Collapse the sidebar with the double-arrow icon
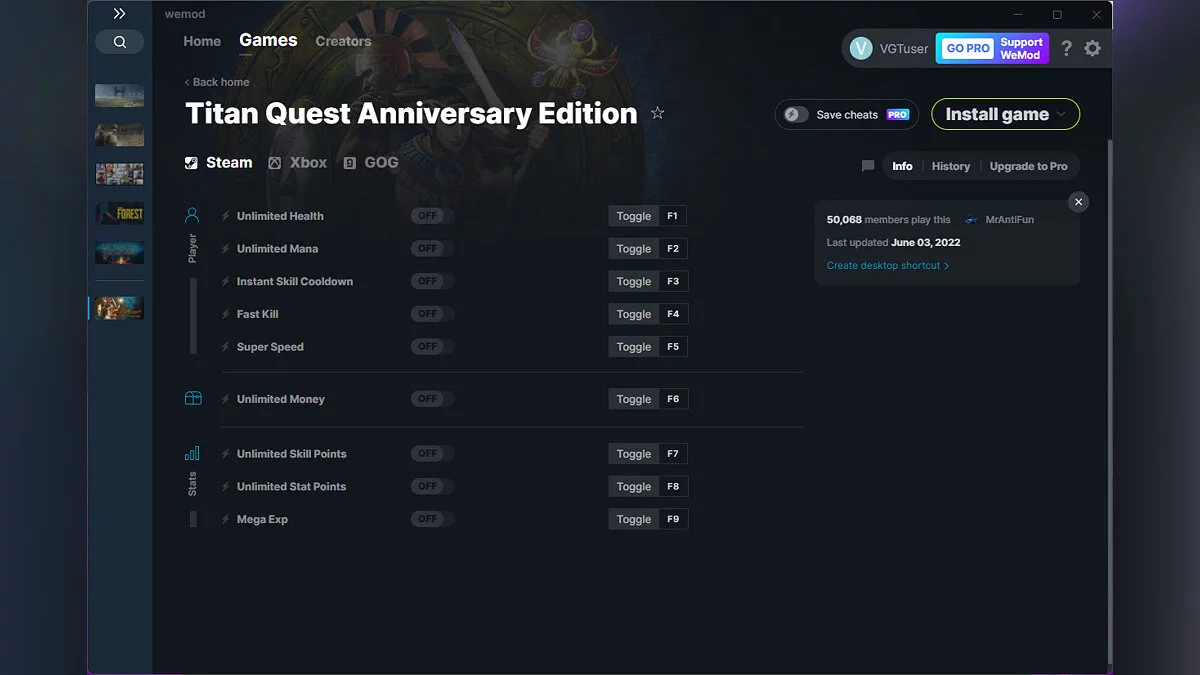The height and width of the screenshot is (675, 1200). 119,13
